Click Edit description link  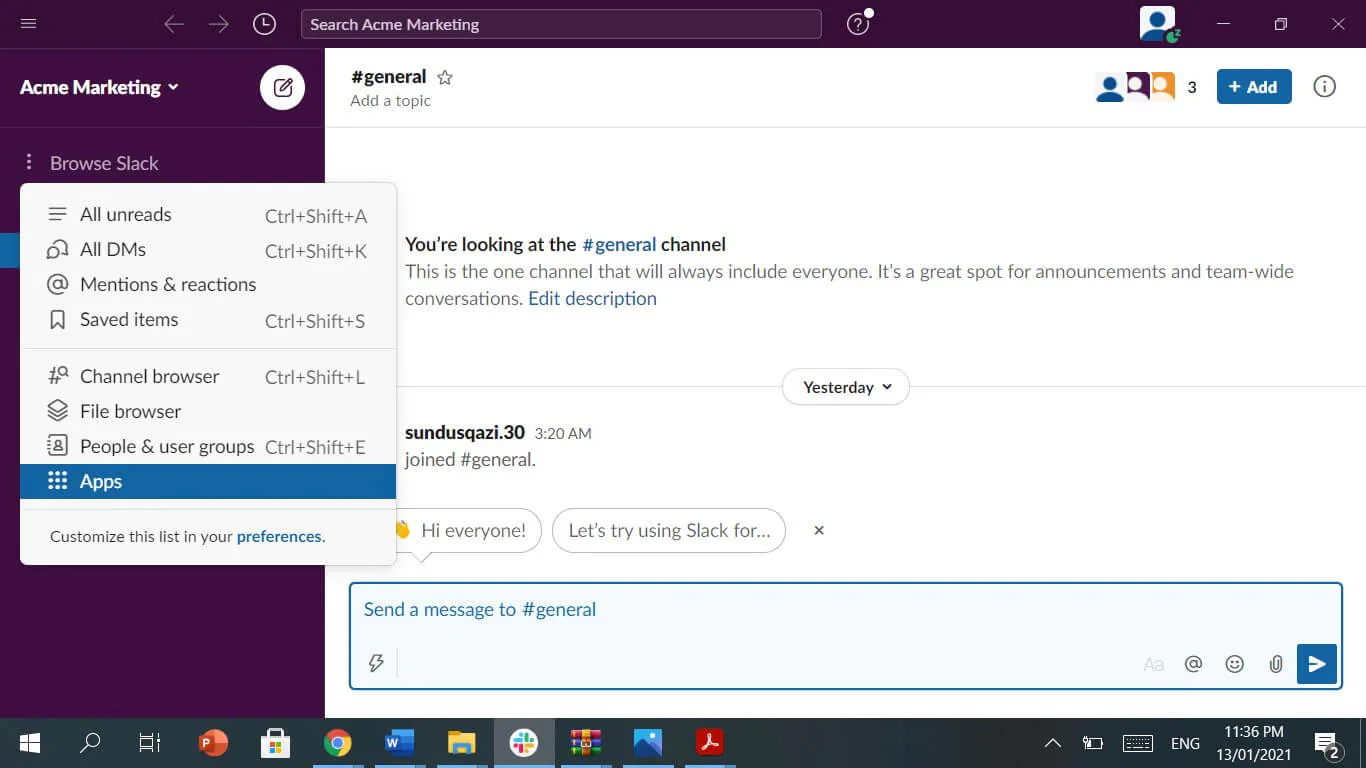click(x=592, y=299)
